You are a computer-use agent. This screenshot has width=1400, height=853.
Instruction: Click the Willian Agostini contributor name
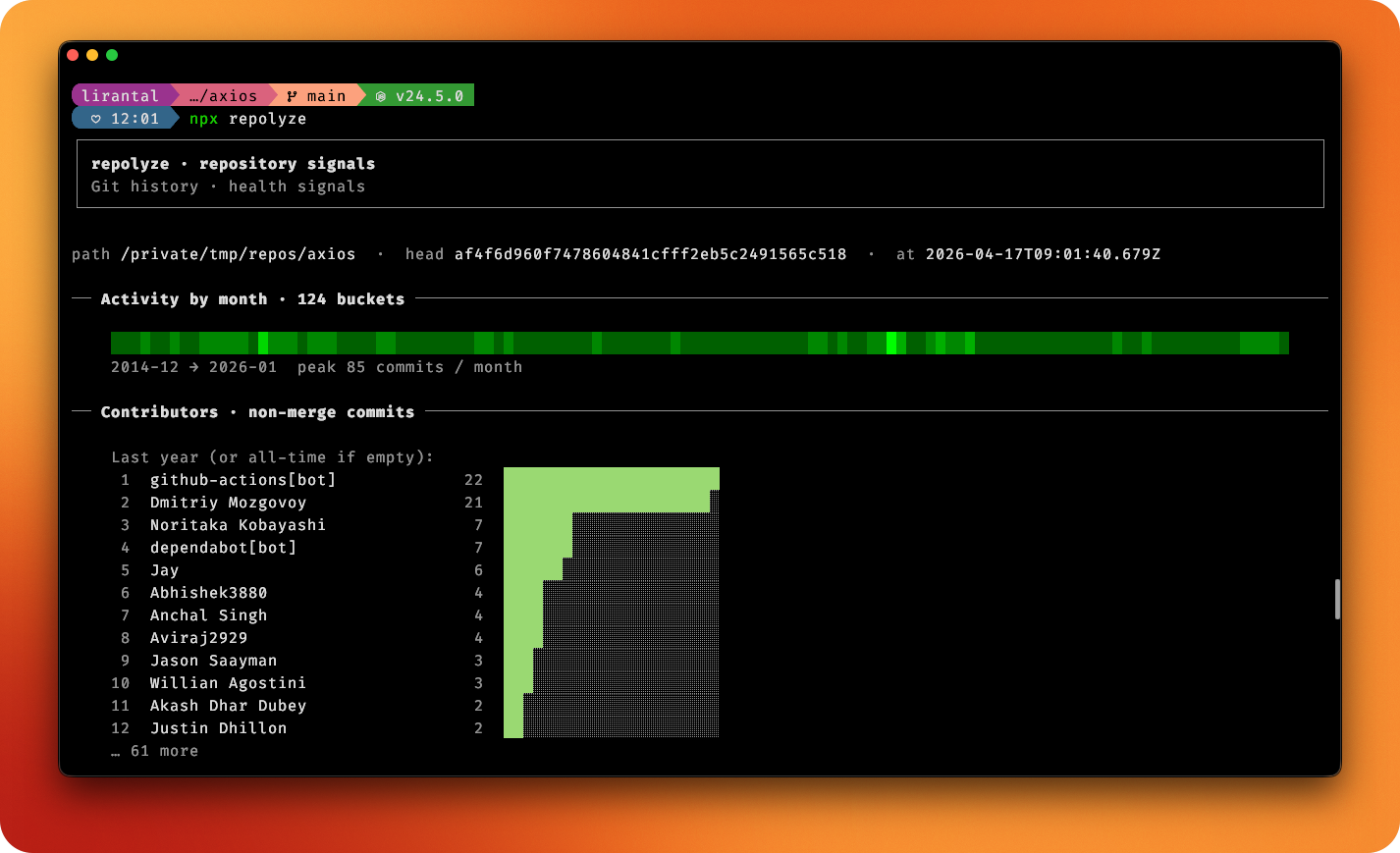pos(228,683)
